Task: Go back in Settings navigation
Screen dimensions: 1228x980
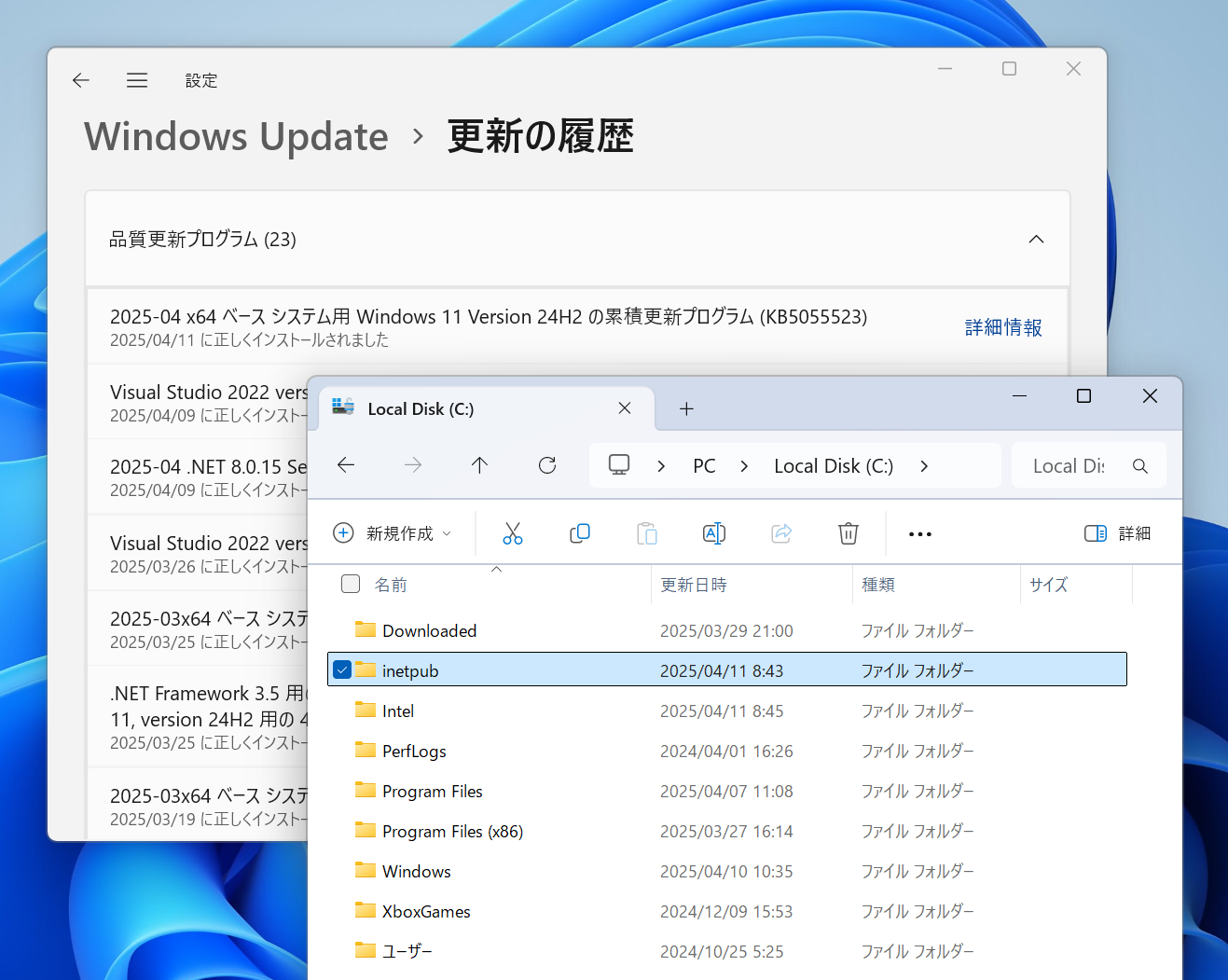Action: [x=80, y=80]
